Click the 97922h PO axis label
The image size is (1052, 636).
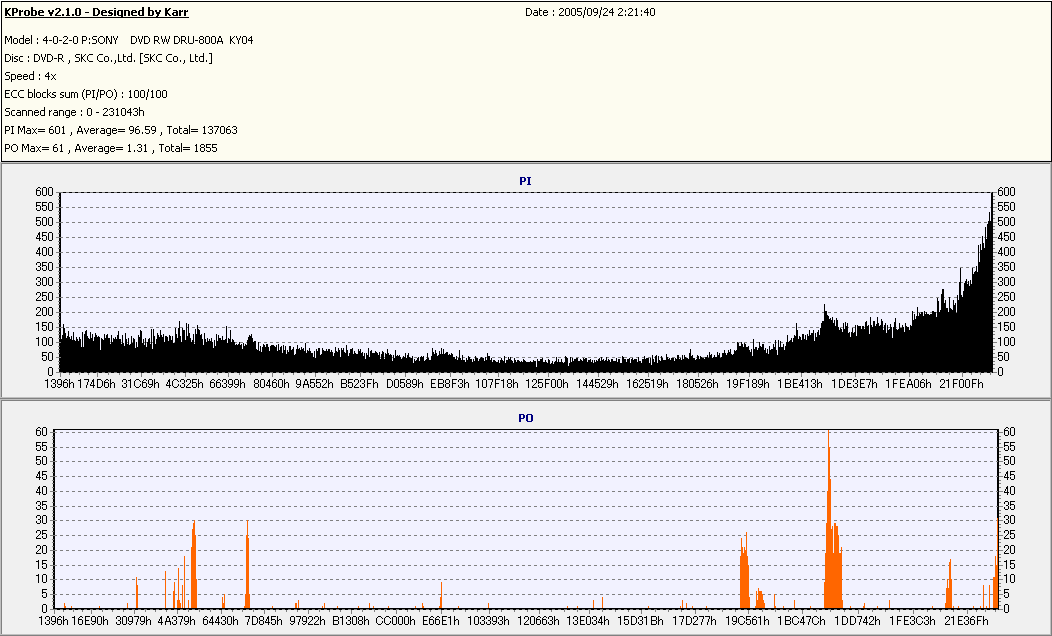tap(307, 621)
